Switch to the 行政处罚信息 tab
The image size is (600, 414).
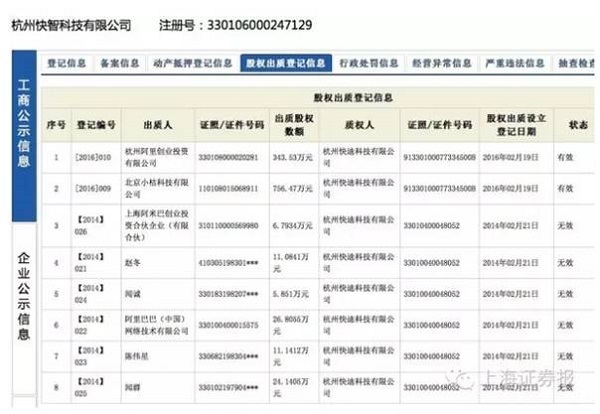click(369, 63)
